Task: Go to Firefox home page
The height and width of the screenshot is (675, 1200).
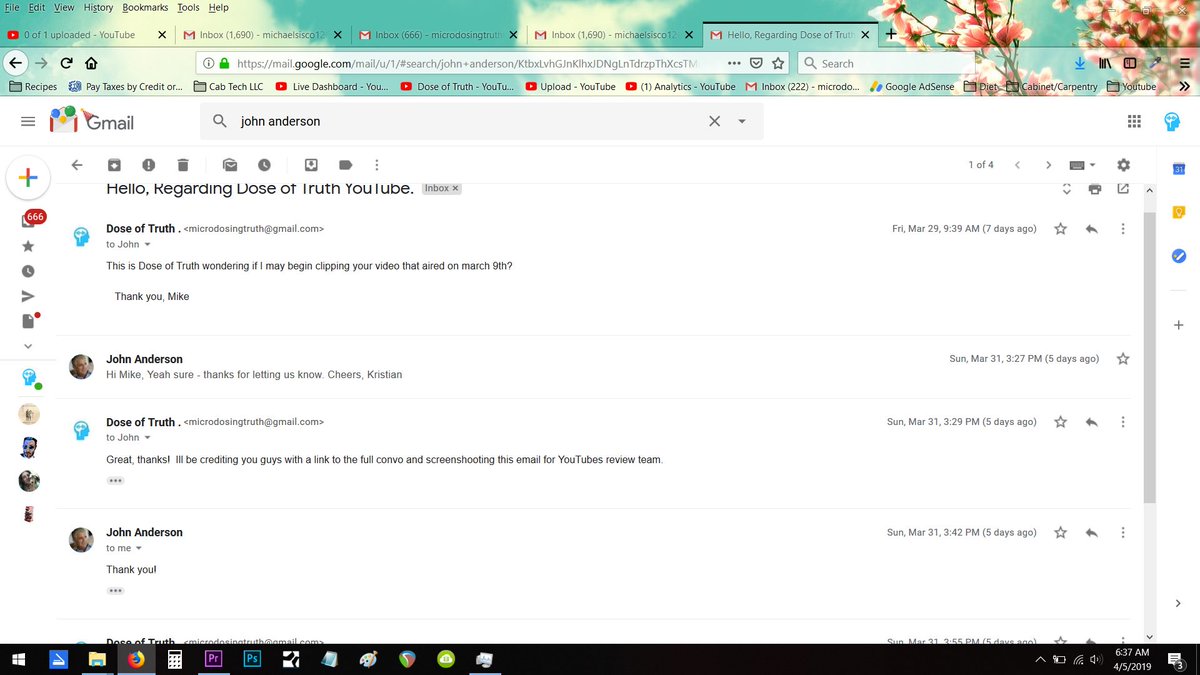Action: pyautogui.click(x=90, y=63)
